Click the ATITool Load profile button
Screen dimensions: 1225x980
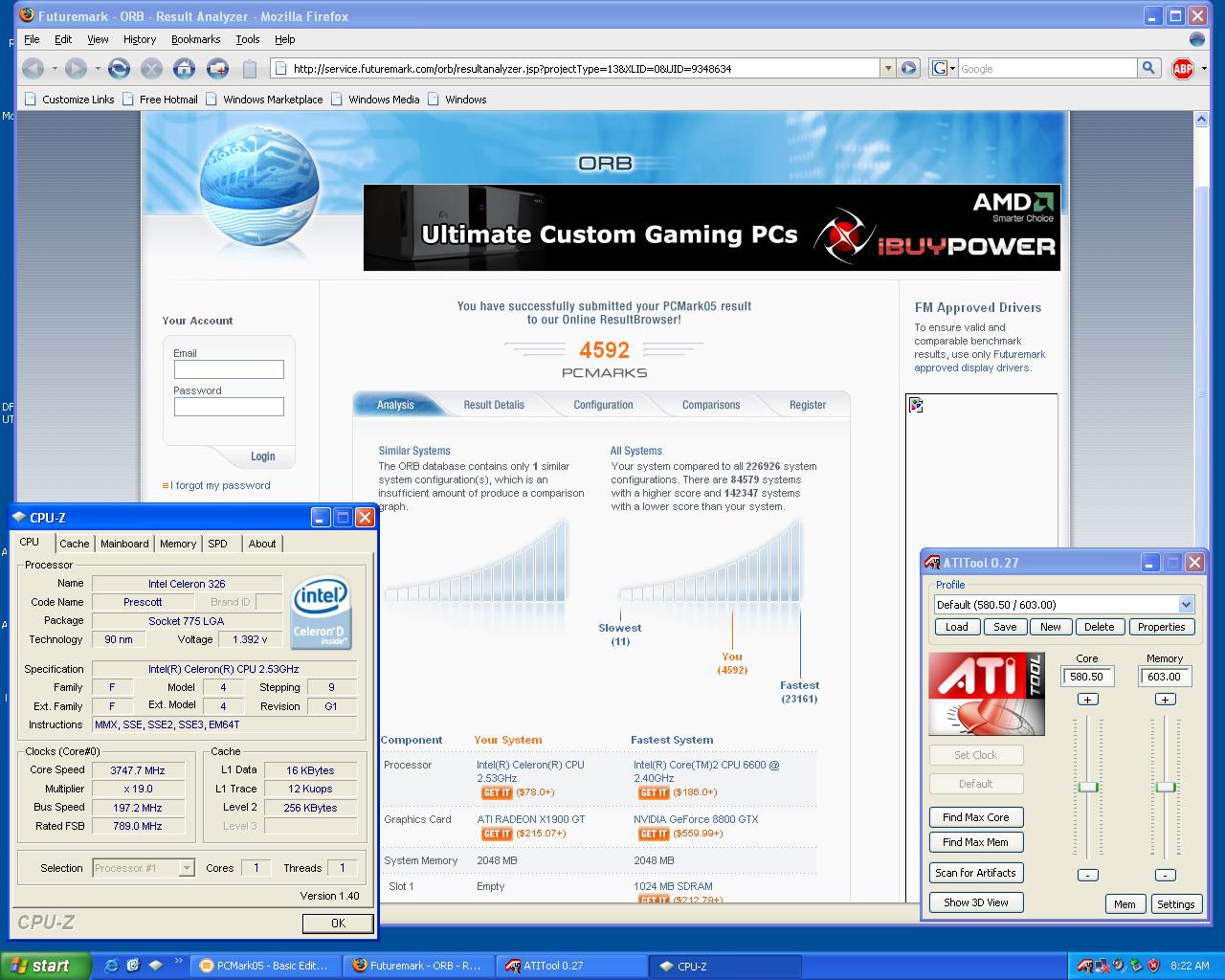pos(956,627)
